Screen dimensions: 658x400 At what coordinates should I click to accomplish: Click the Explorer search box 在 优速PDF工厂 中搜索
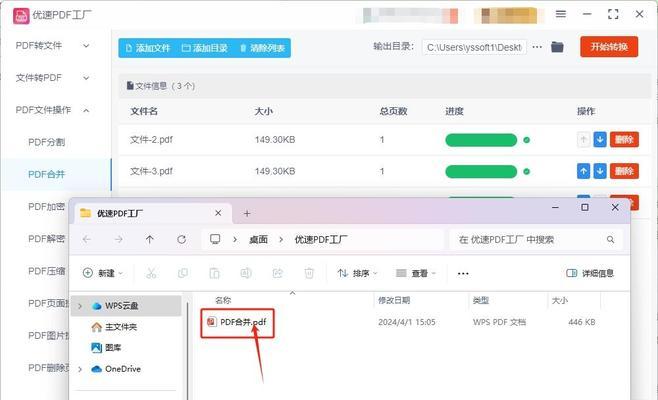click(536, 240)
